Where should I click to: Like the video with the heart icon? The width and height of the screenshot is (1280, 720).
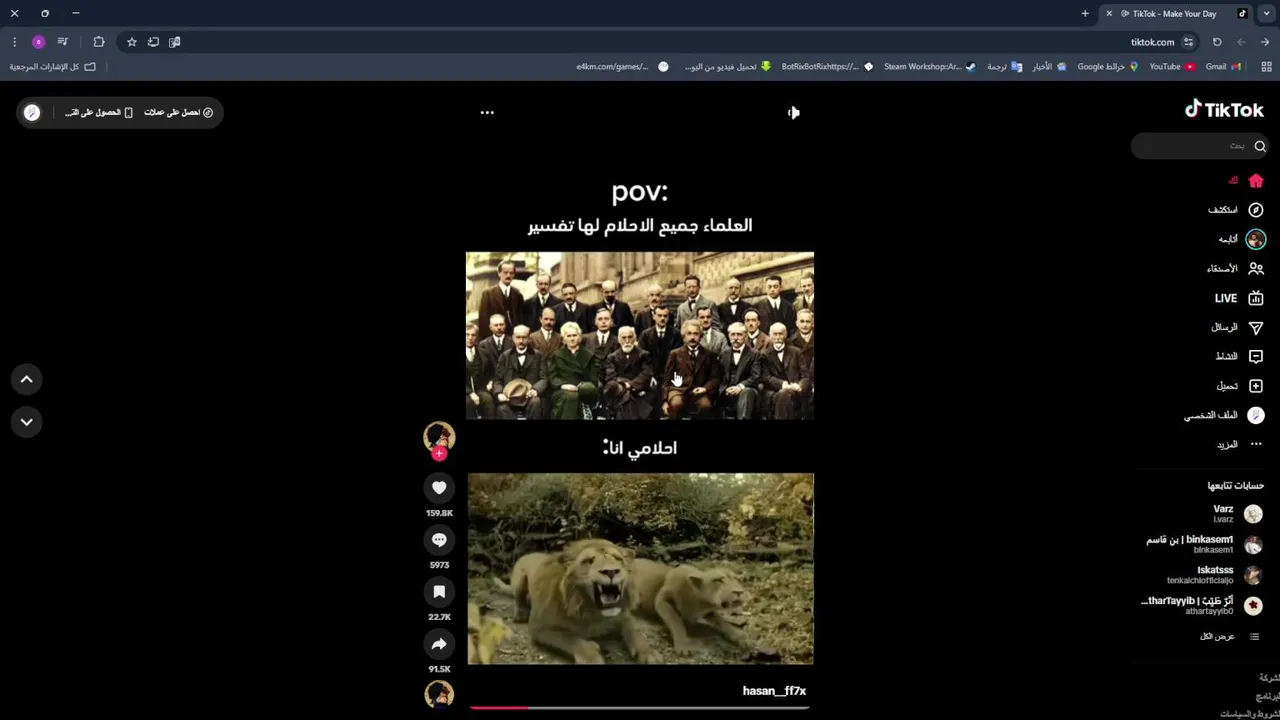(x=439, y=487)
